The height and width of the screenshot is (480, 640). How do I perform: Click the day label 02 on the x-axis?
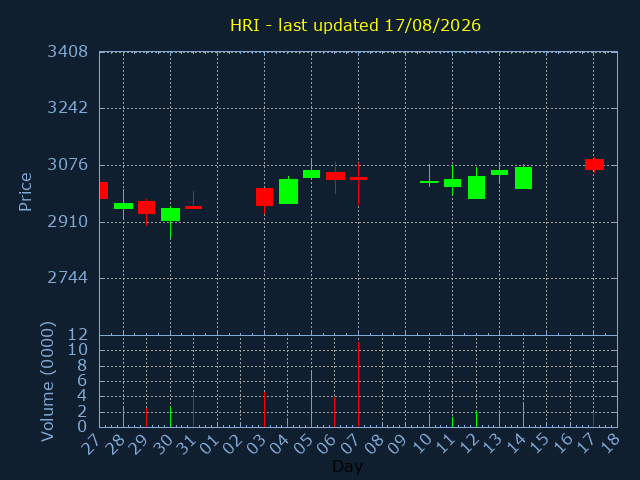point(231,443)
